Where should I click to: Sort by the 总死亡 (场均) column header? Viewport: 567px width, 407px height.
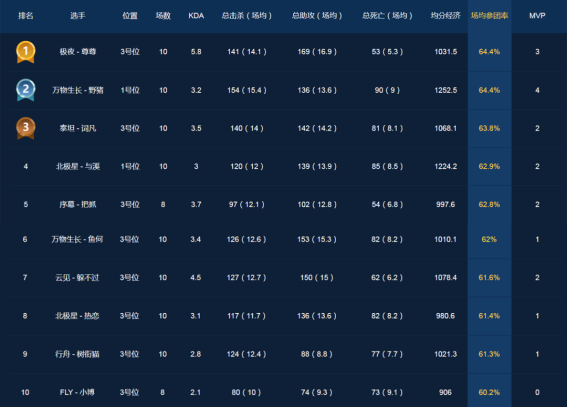tap(387, 16)
